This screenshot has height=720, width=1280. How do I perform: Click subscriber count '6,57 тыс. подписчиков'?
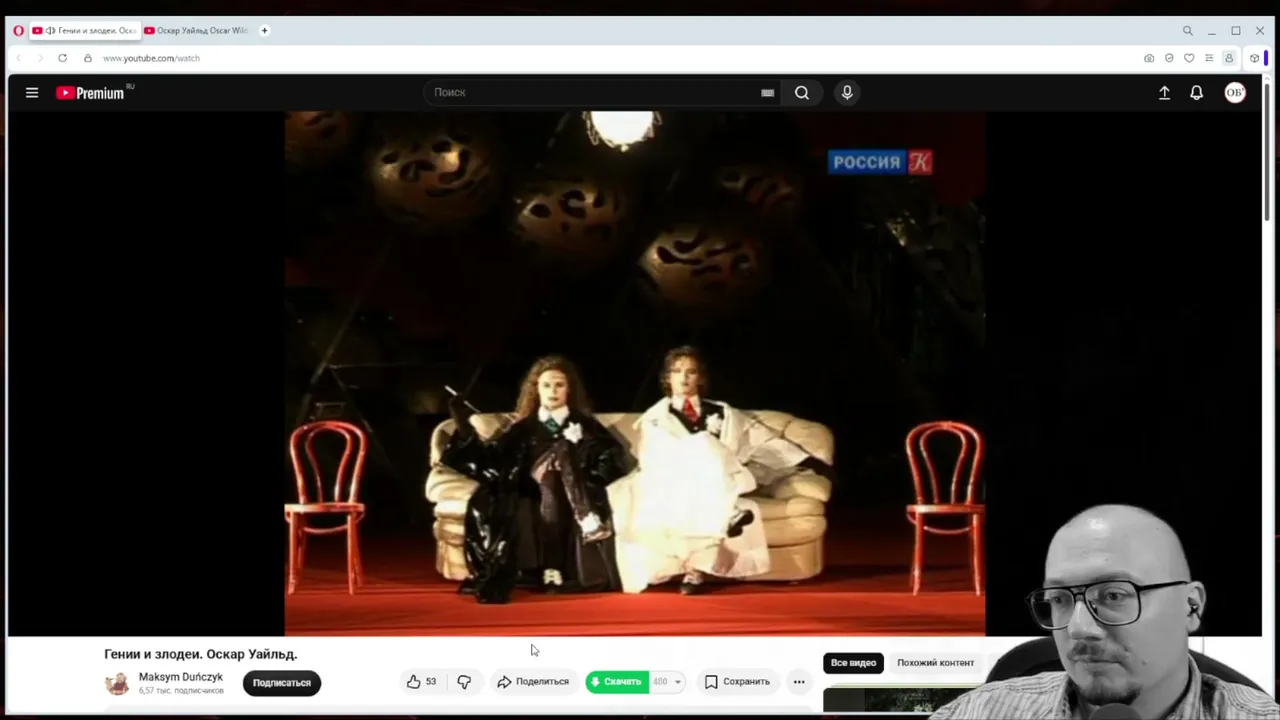pos(181,691)
